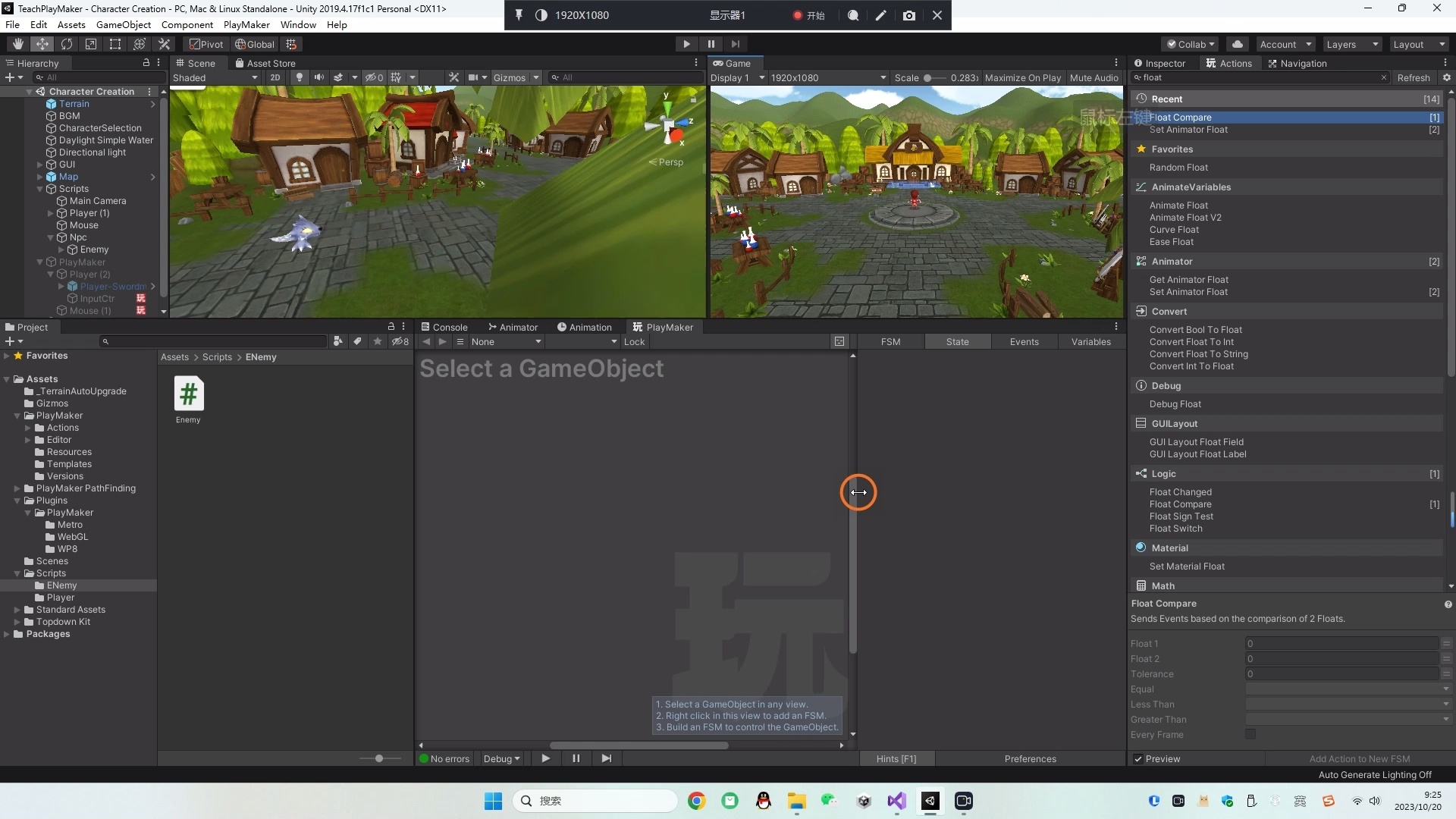
Task: Click the PlayMaker Lock button
Action: [x=634, y=342]
